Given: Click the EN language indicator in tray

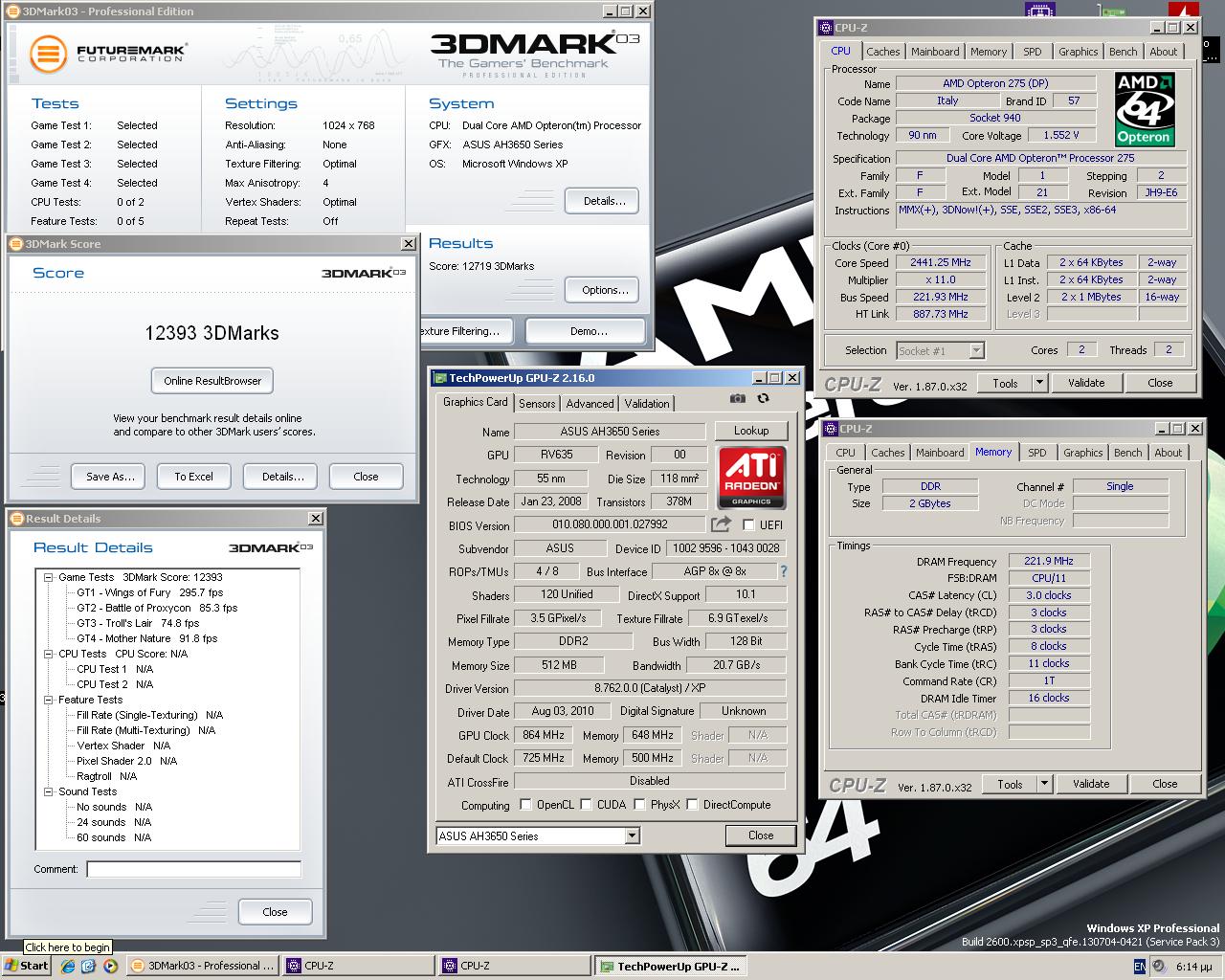Looking at the screenshot, I should [x=1139, y=967].
